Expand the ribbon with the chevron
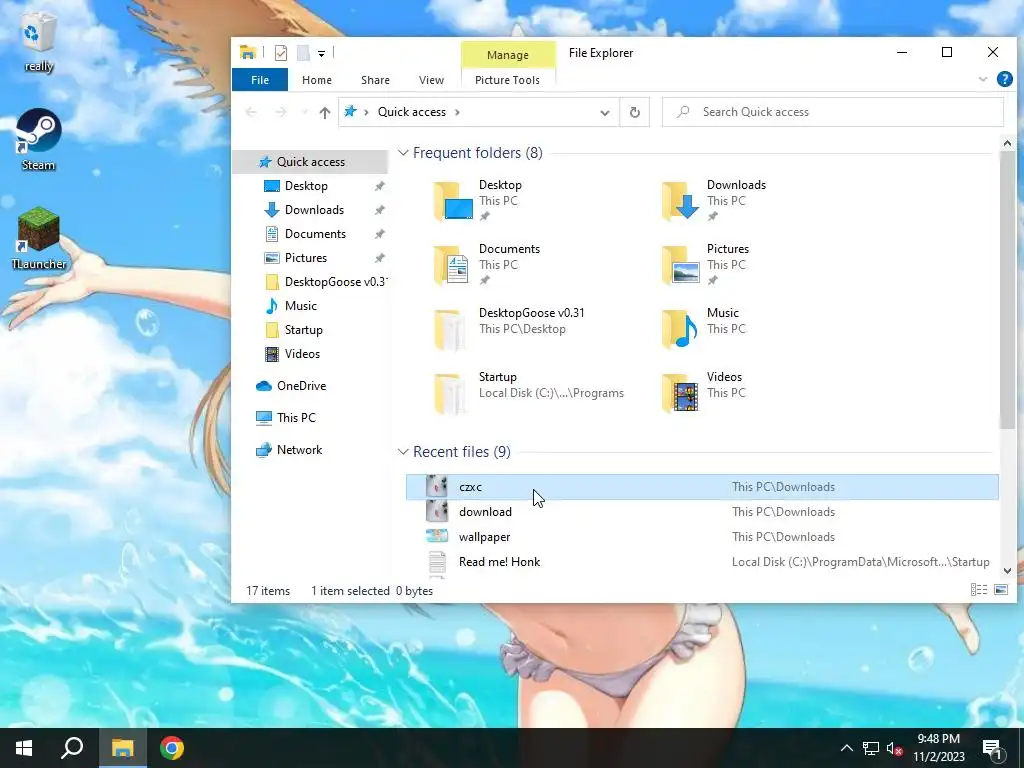The width and height of the screenshot is (1024, 768). (x=983, y=79)
